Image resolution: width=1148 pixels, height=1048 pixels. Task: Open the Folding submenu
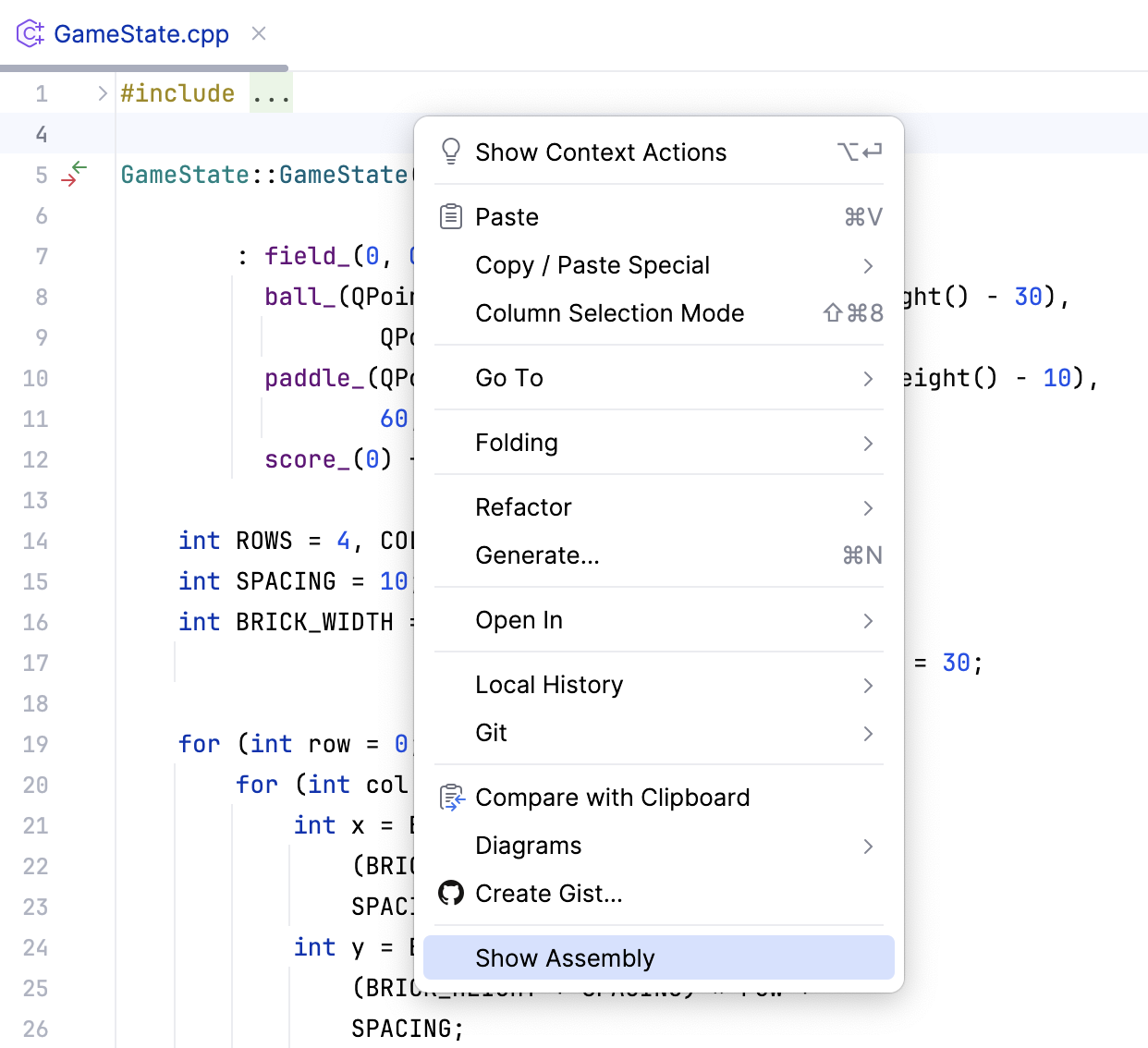tap(517, 443)
